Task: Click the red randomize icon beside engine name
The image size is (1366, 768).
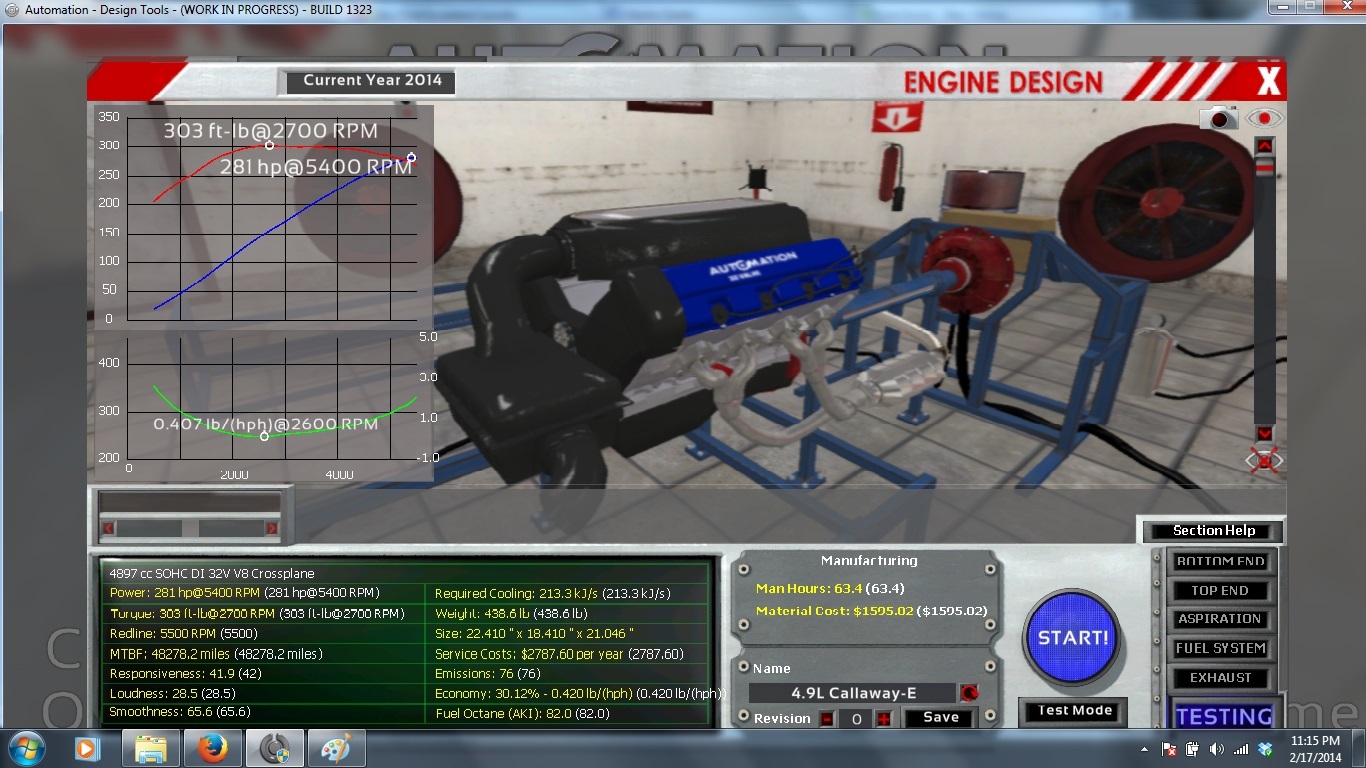Action: pos(968,692)
